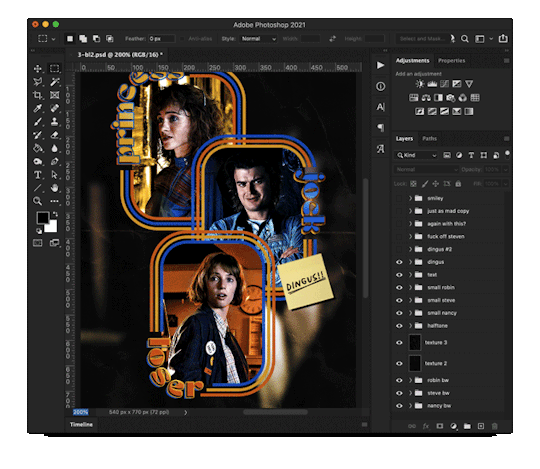This screenshot has width=540, height=469.
Task: Hide the text group layer
Action: [399, 275]
